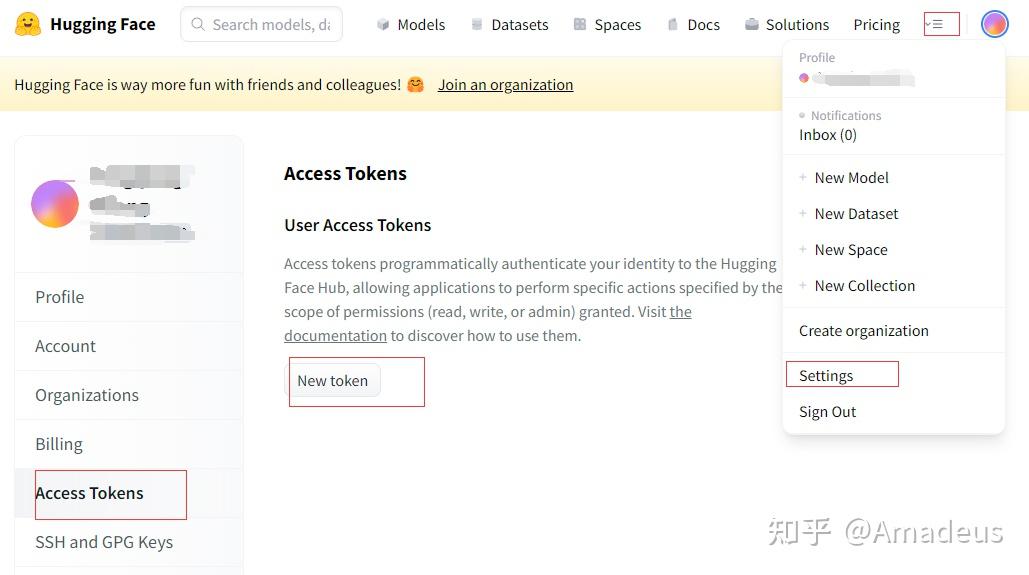Select Settings in the profile dropdown menu
The width and height of the screenshot is (1029, 575).
click(x=826, y=376)
